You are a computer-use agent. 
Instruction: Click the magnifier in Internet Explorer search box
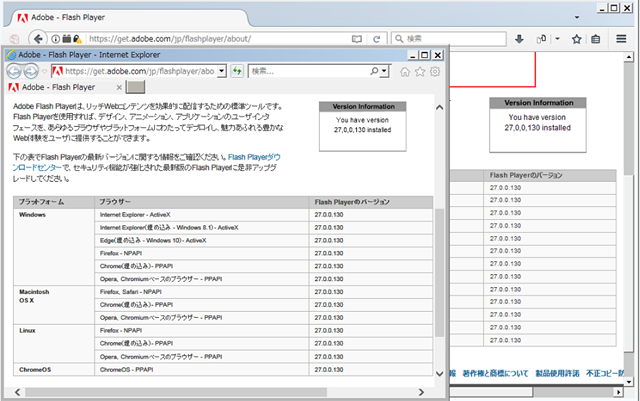[x=374, y=71]
